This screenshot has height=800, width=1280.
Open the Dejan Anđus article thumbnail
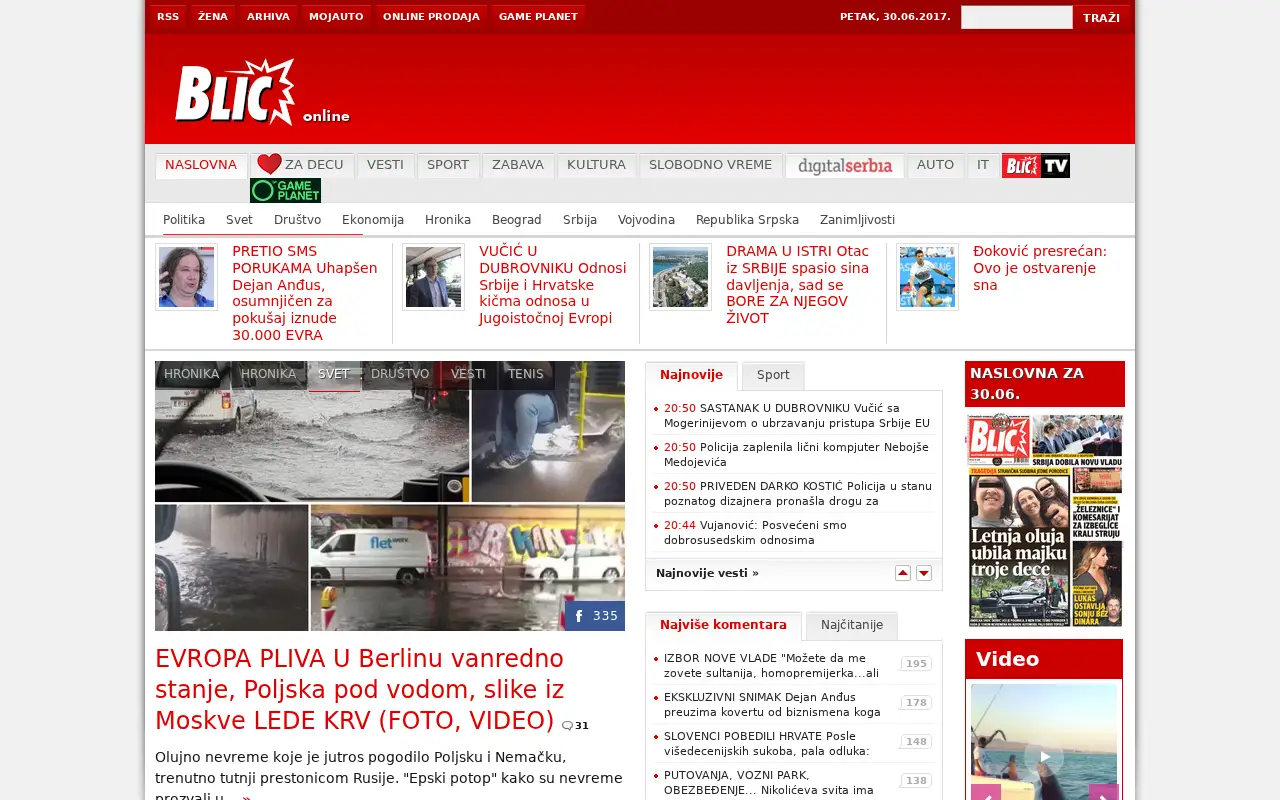pyautogui.click(x=186, y=277)
